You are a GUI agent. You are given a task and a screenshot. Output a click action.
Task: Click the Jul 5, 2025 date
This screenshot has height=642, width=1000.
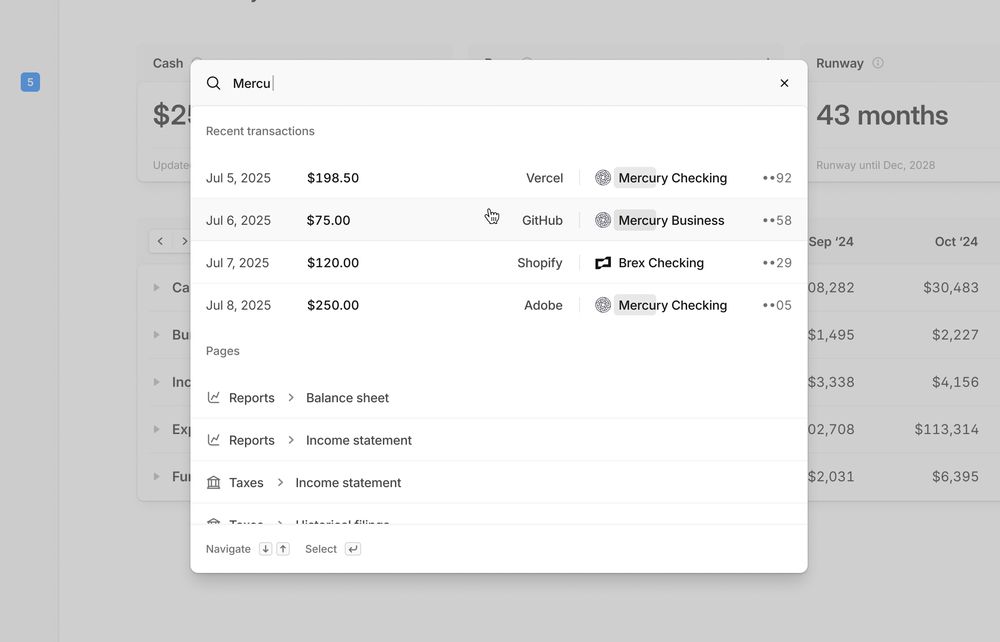pos(238,178)
